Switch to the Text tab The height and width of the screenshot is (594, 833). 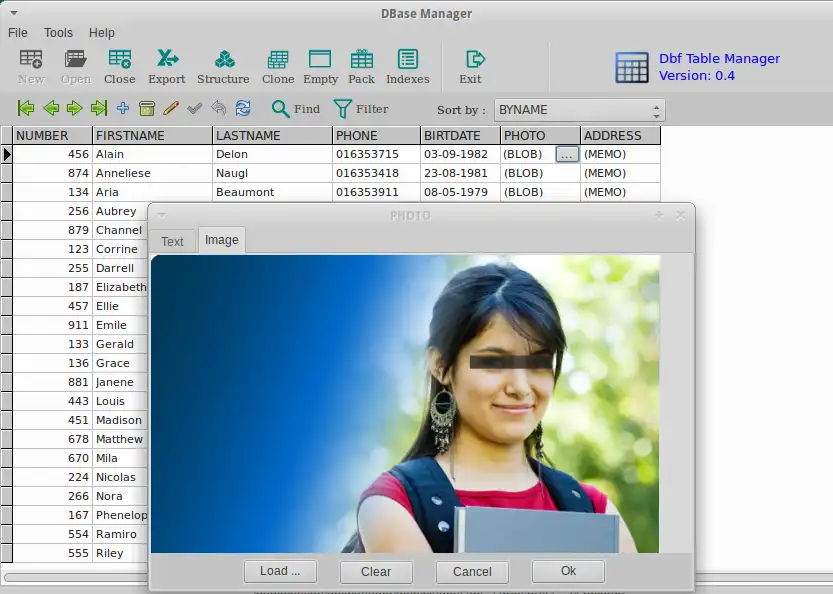[172, 241]
